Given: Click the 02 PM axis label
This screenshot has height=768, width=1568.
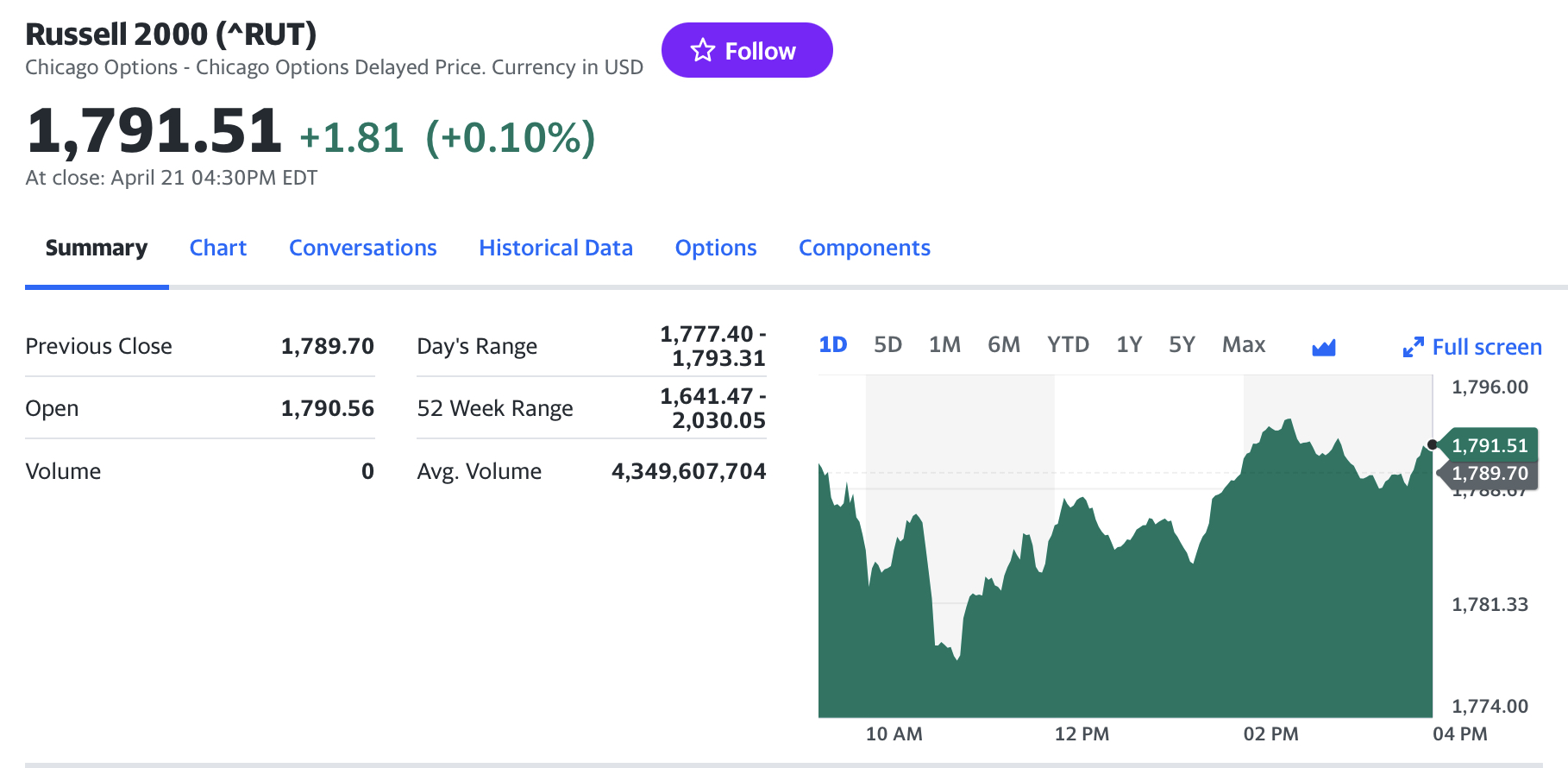Looking at the screenshot, I should (1271, 734).
